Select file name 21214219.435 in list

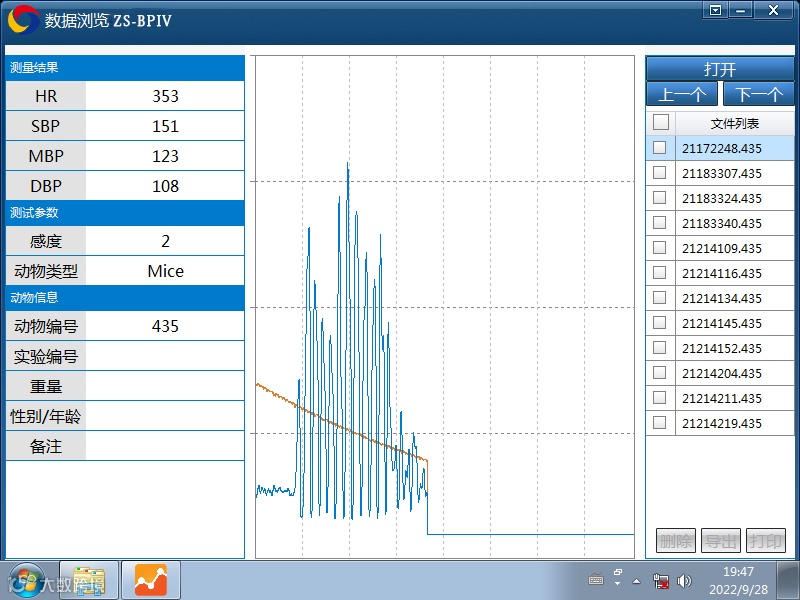[721, 423]
